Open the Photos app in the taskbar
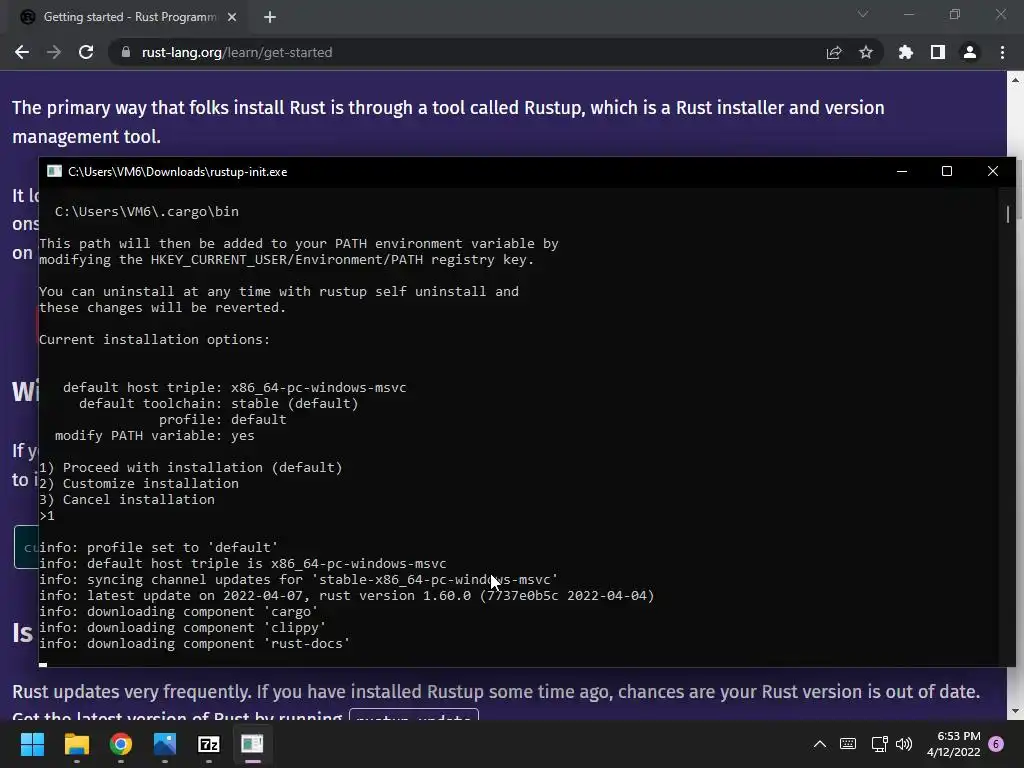 pos(165,744)
